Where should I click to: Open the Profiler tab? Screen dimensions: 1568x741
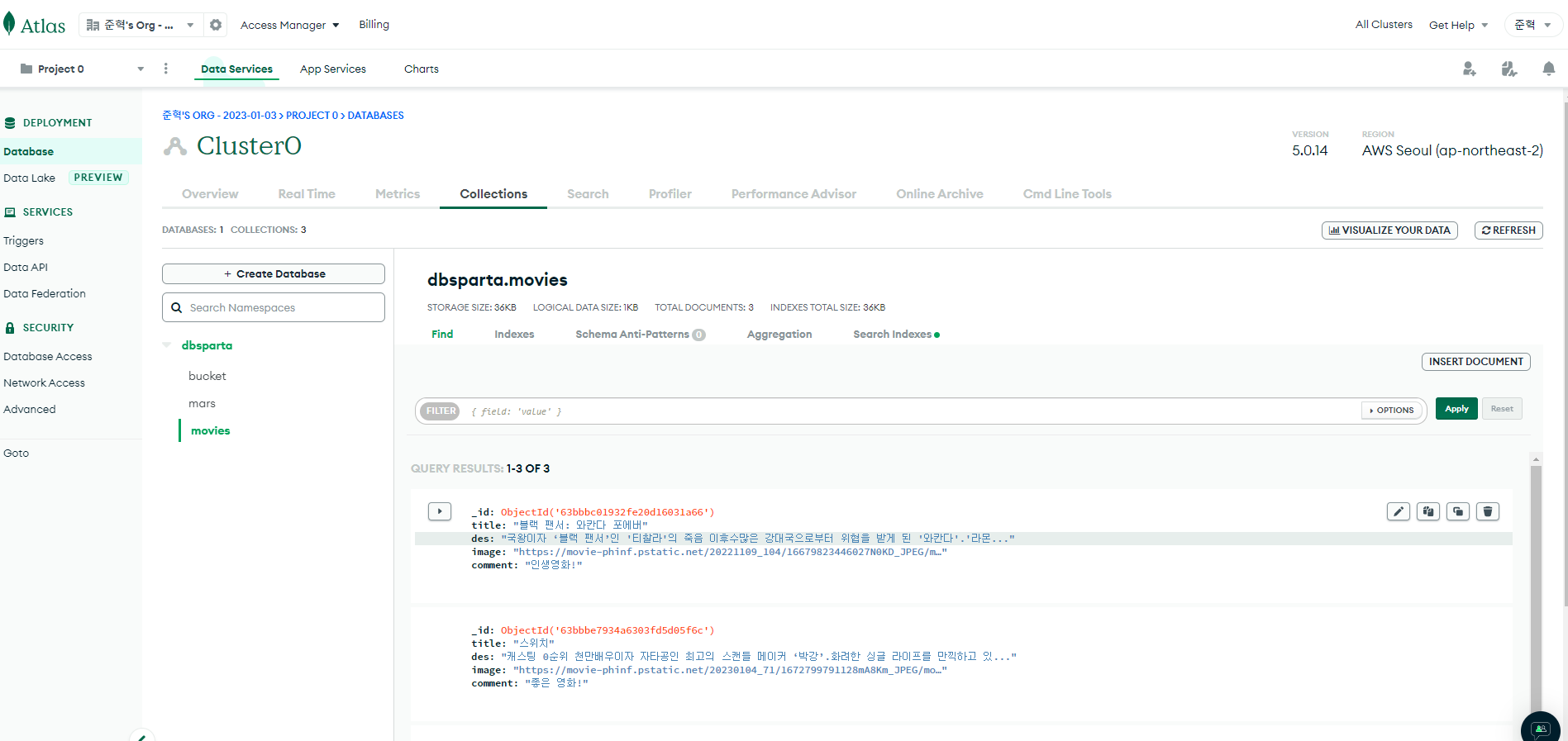670,194
